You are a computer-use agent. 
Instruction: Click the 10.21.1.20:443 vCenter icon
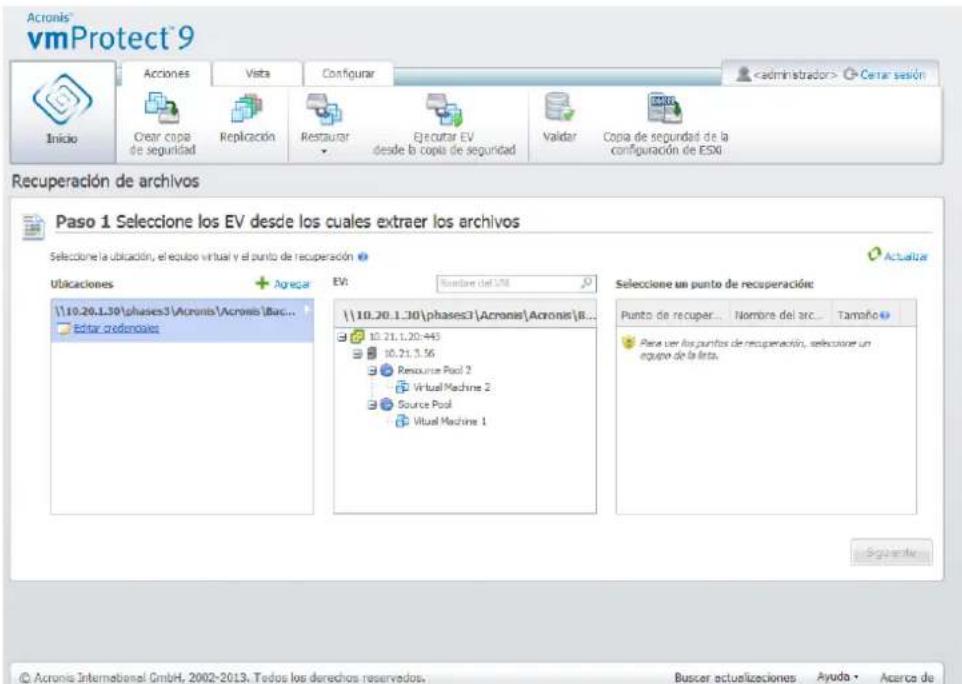pos(357,336)
